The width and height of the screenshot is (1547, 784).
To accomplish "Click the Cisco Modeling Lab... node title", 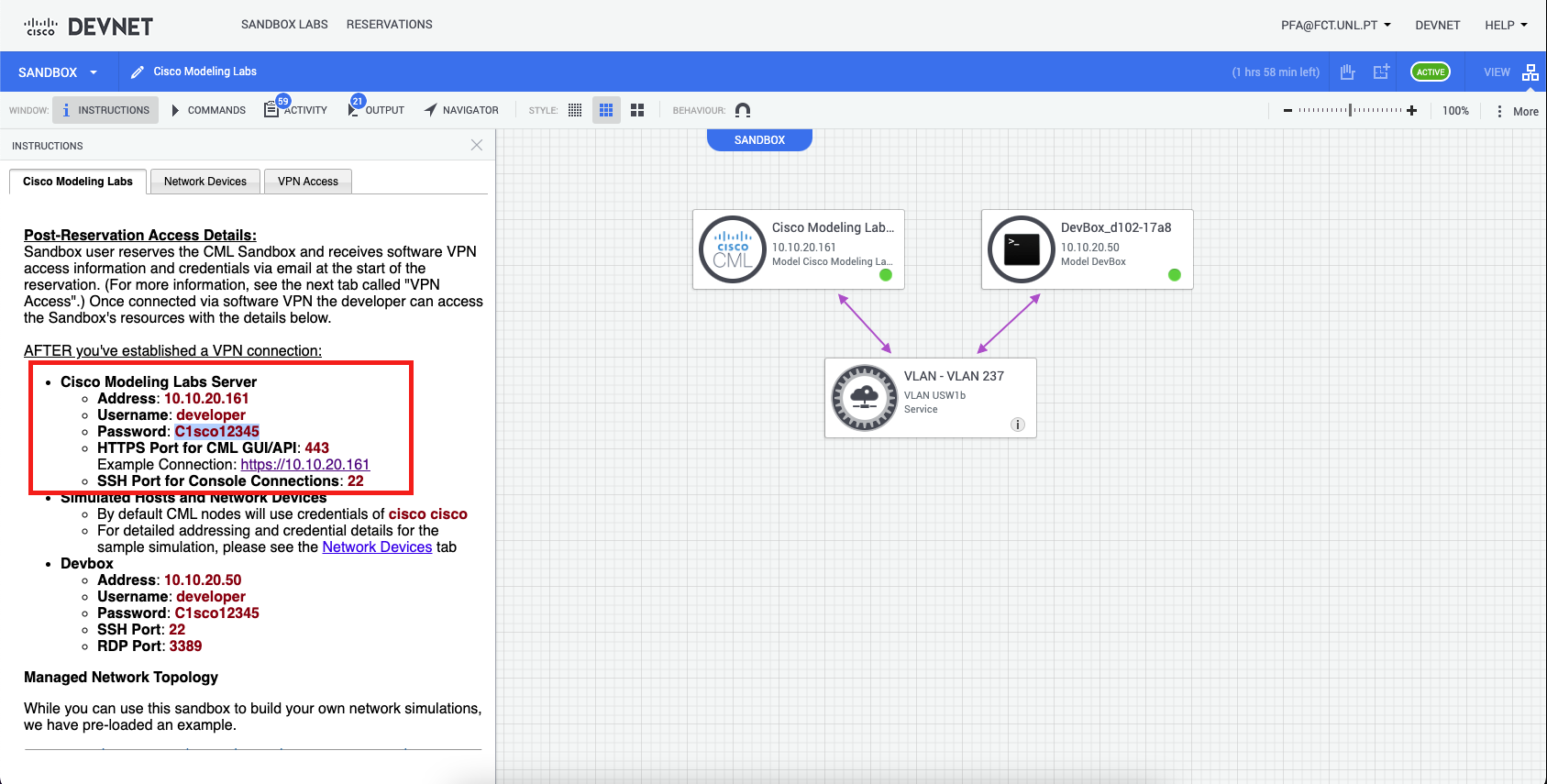I will coord(833,227).
